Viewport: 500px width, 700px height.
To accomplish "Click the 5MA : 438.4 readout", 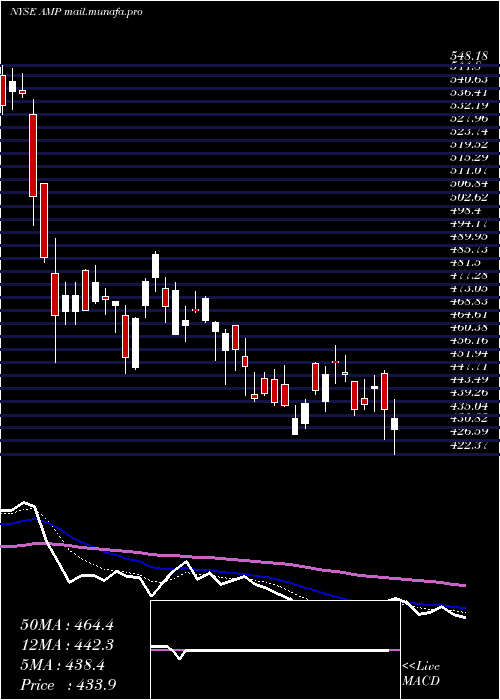I will click(62, 665).
